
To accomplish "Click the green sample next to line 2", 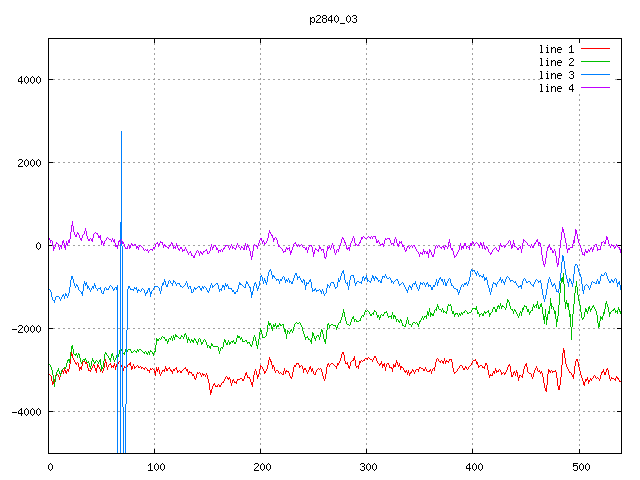I will coord(595,62).
